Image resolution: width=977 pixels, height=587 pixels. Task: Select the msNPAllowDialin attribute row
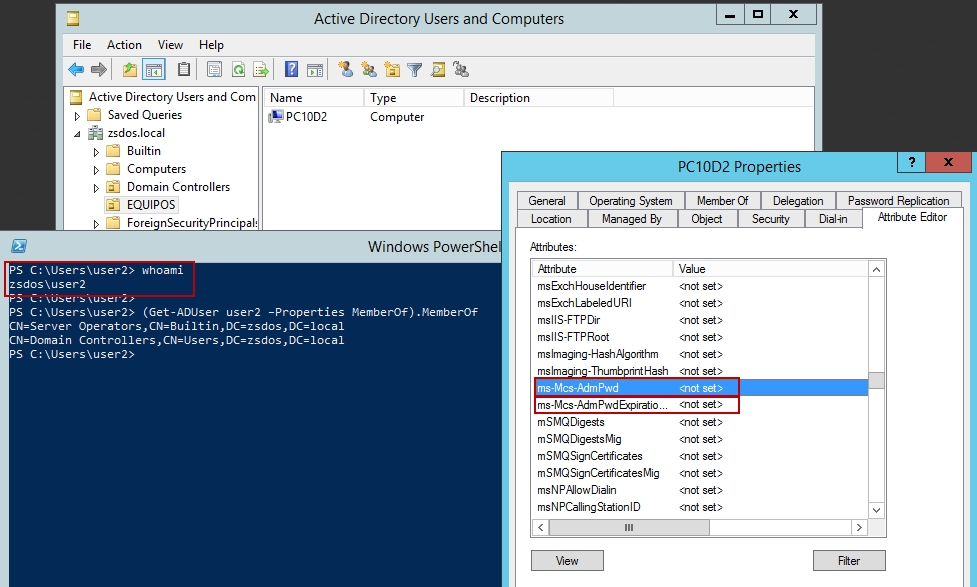tap(701, 490)
